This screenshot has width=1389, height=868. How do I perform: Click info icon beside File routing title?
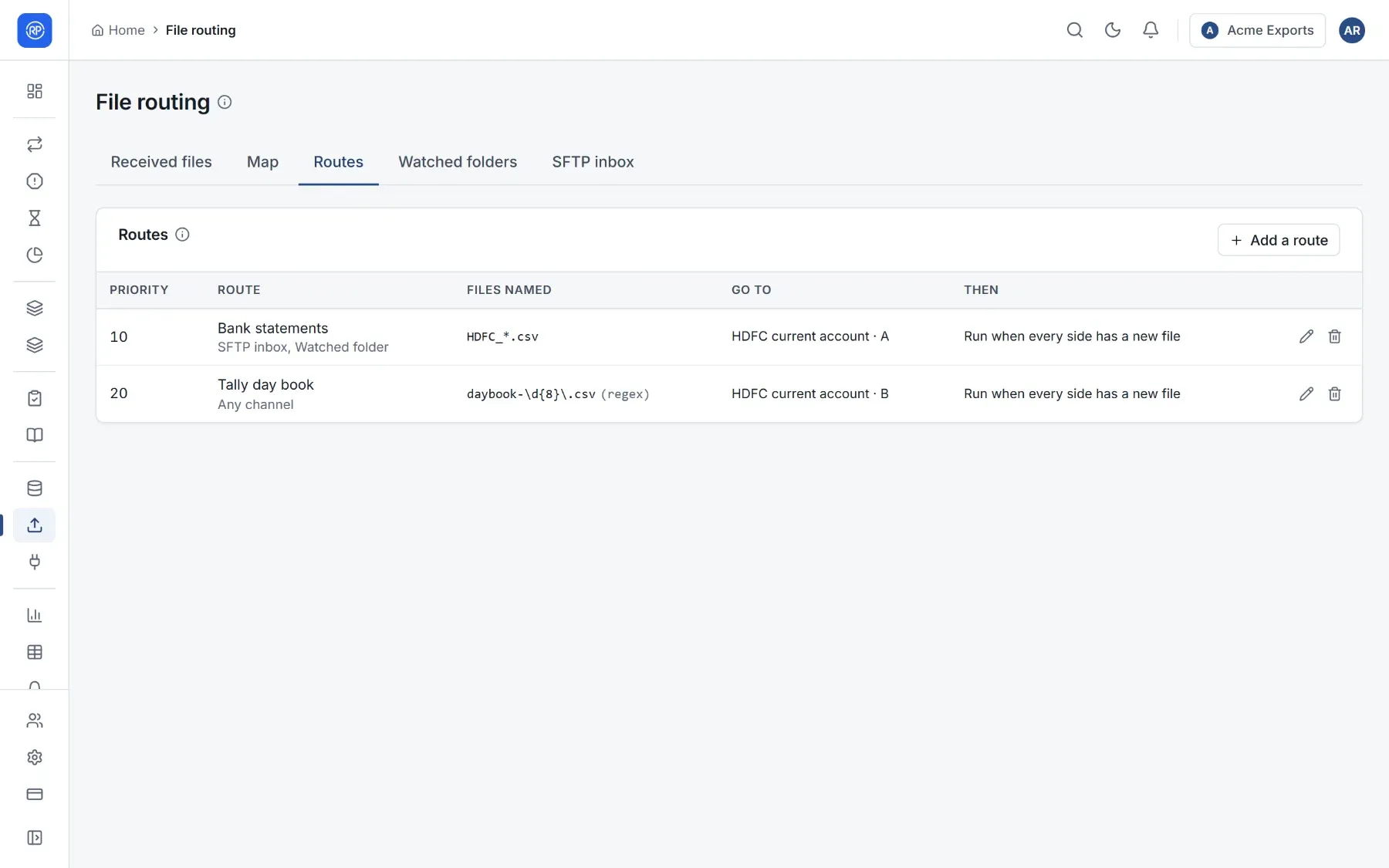pyautogui.click(x=225, y=102)
